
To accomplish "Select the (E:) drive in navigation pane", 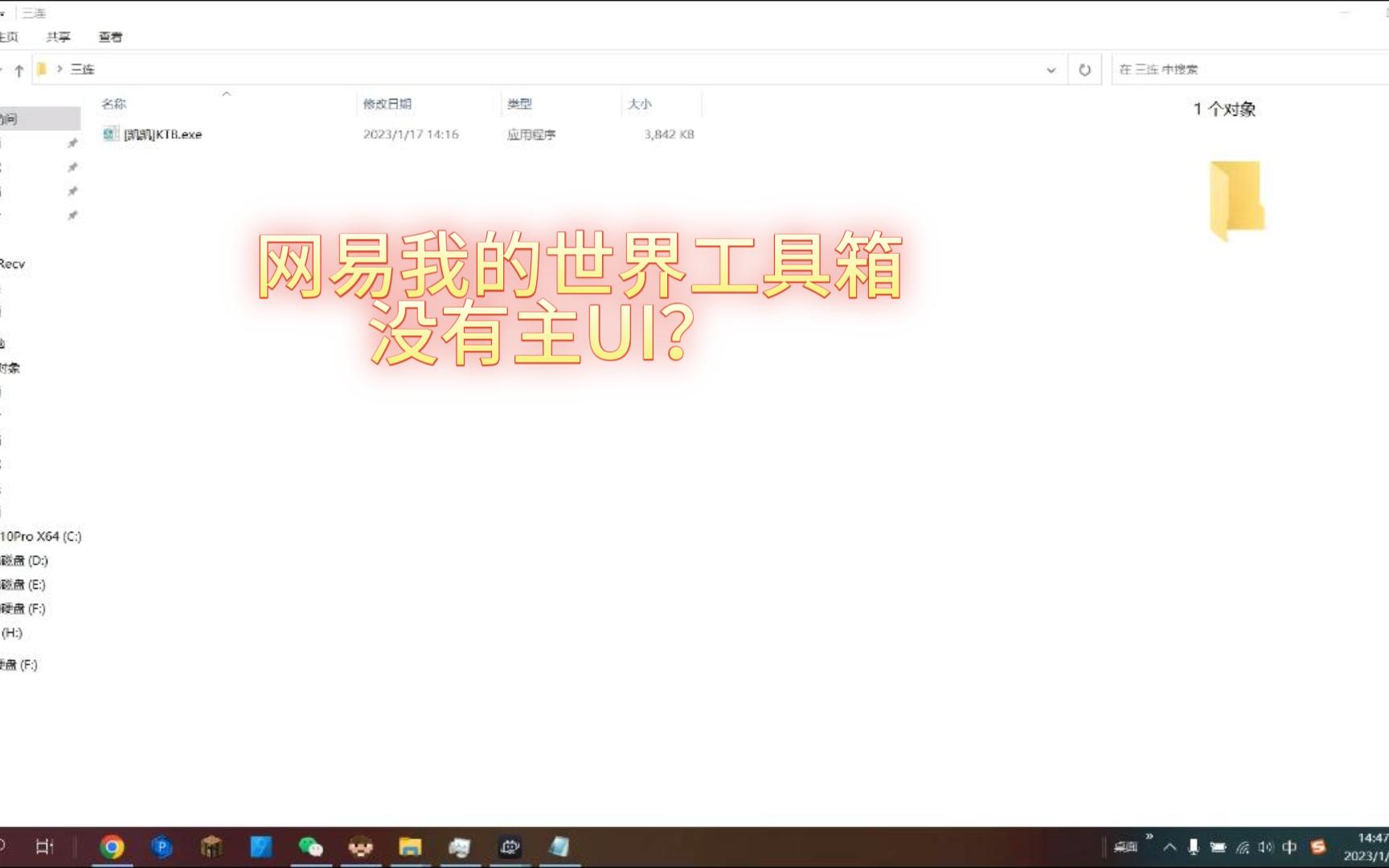I will click(23, 584).
